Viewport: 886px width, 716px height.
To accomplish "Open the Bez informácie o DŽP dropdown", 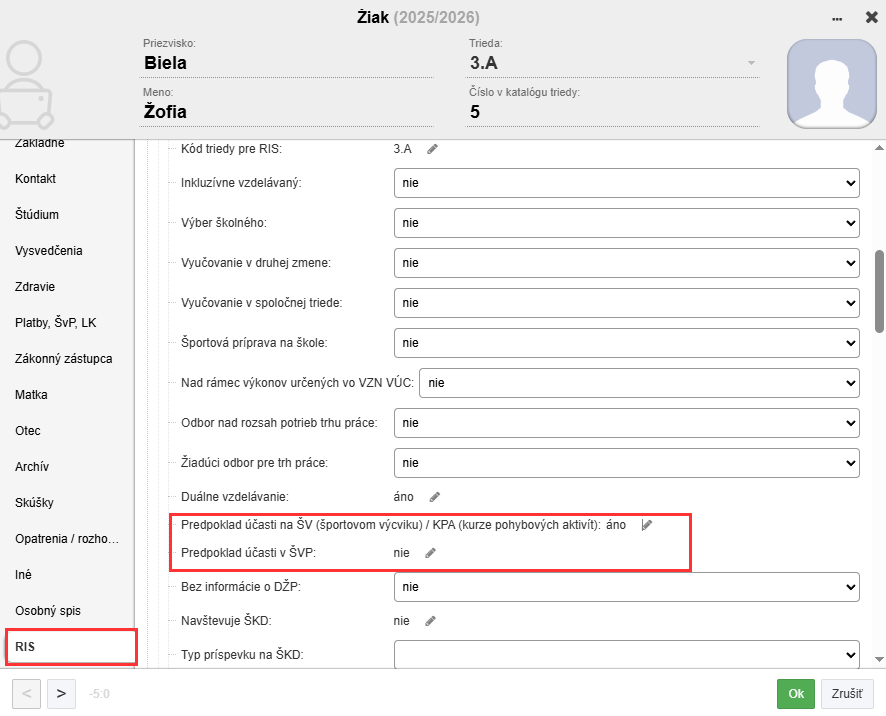I will [626, 587].
